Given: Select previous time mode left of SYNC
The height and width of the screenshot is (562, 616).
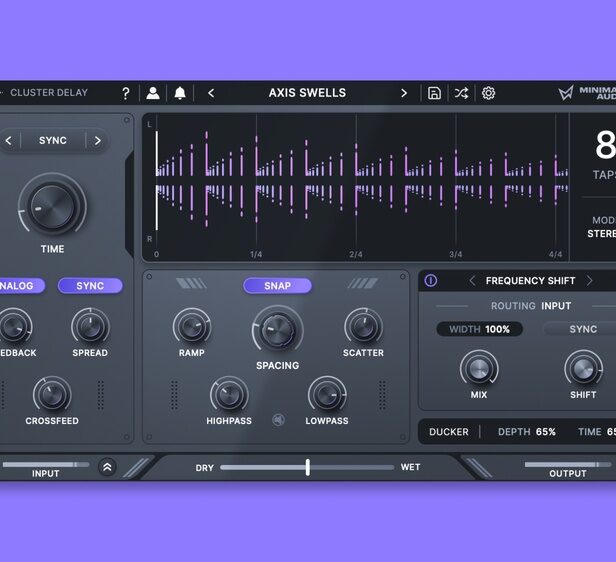Looking at the screenshot, I should click(9, 140).
